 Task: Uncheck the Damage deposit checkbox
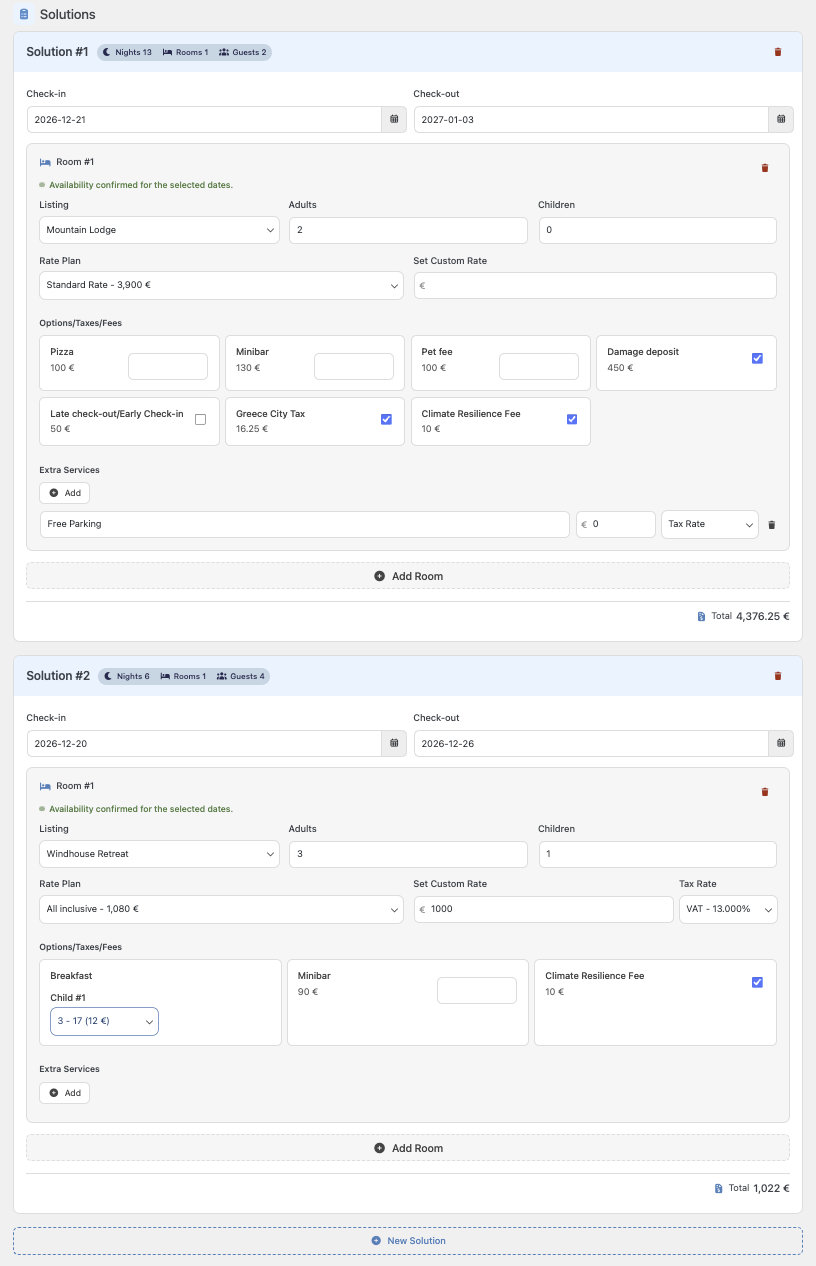[x=757, y=358]
